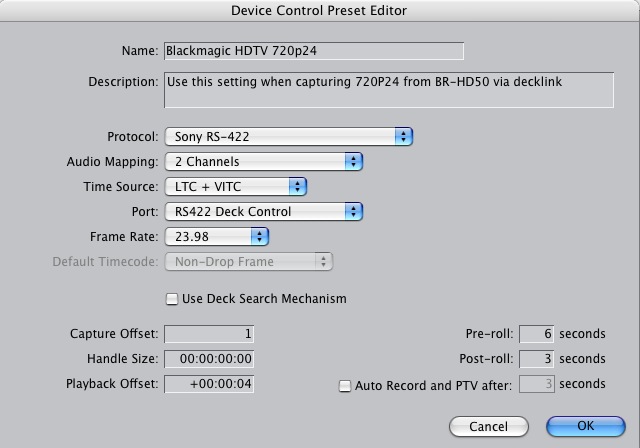Open the Audio Mapping dropdown
Viewport: 640px width, 448px height.
click(x=262, y=161)
